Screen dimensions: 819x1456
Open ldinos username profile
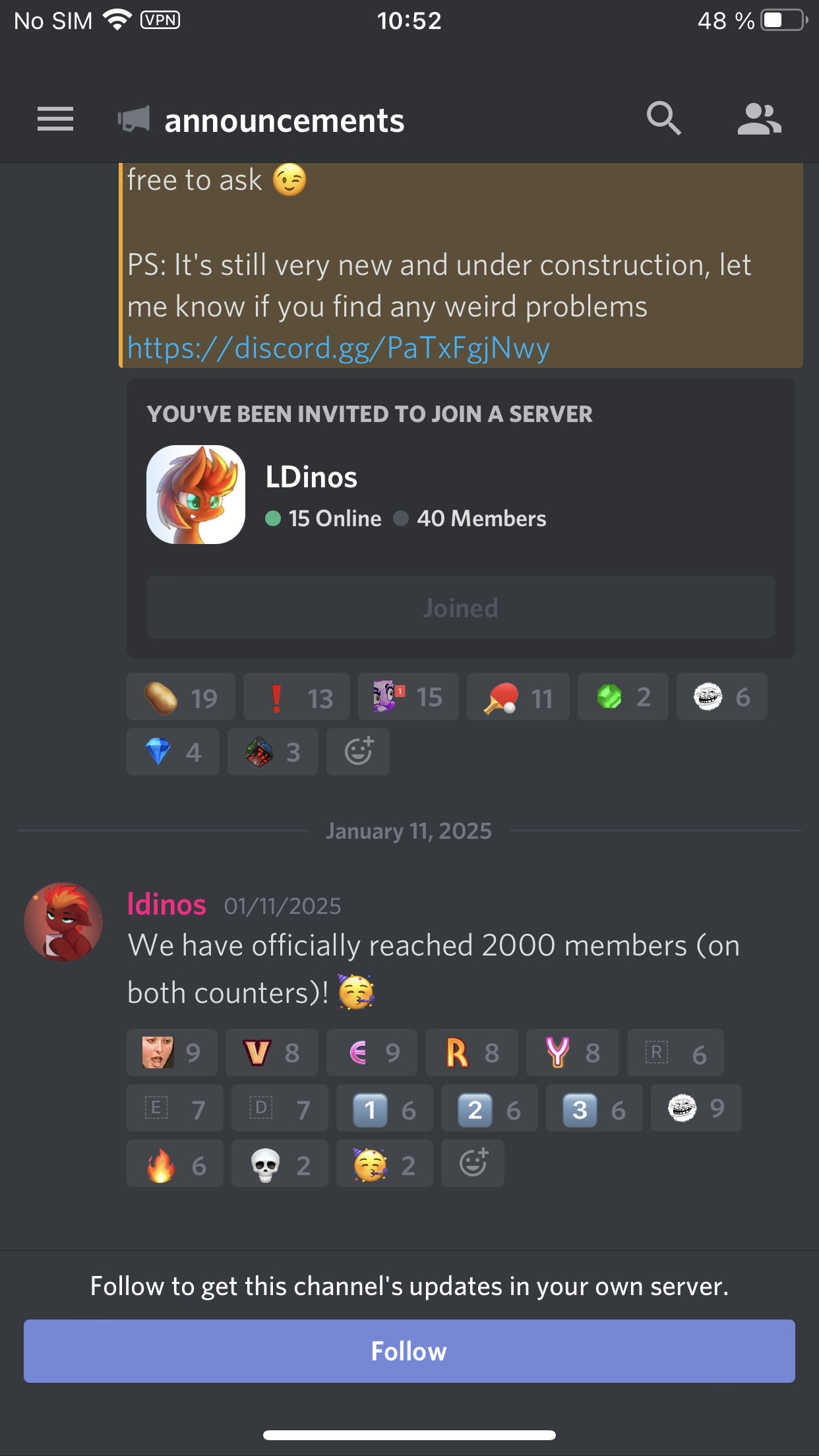(167, 904)
